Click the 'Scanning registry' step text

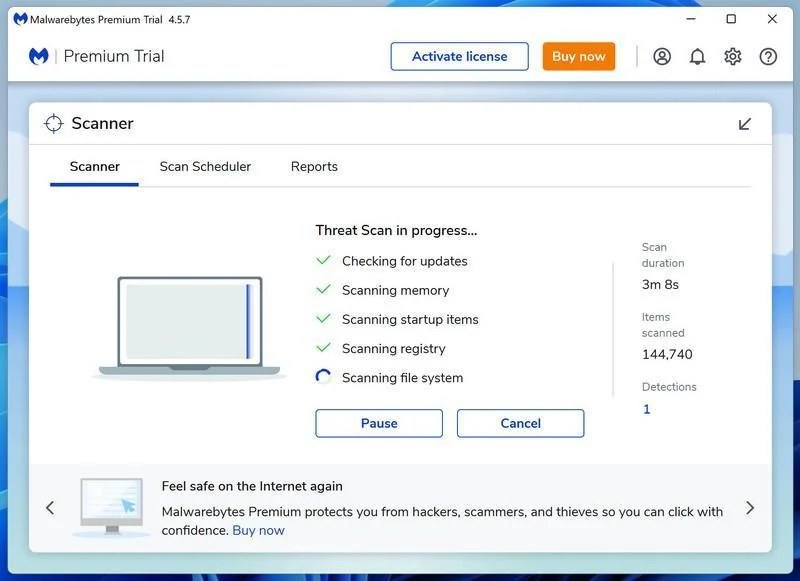(393, 349)
